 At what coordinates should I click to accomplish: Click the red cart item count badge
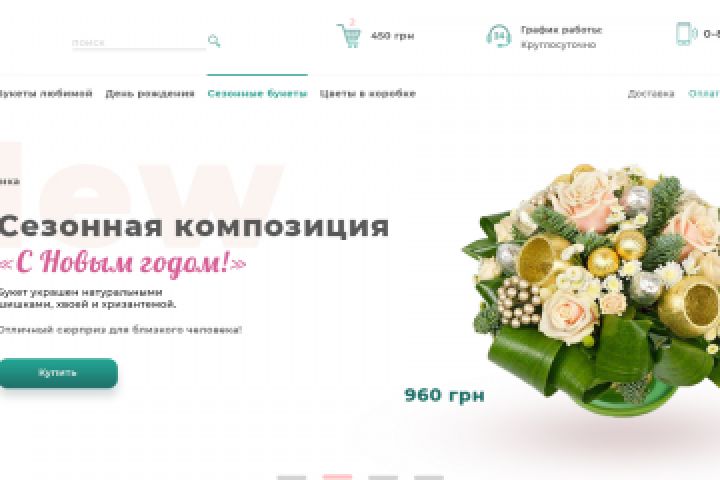tap(352, 22)
